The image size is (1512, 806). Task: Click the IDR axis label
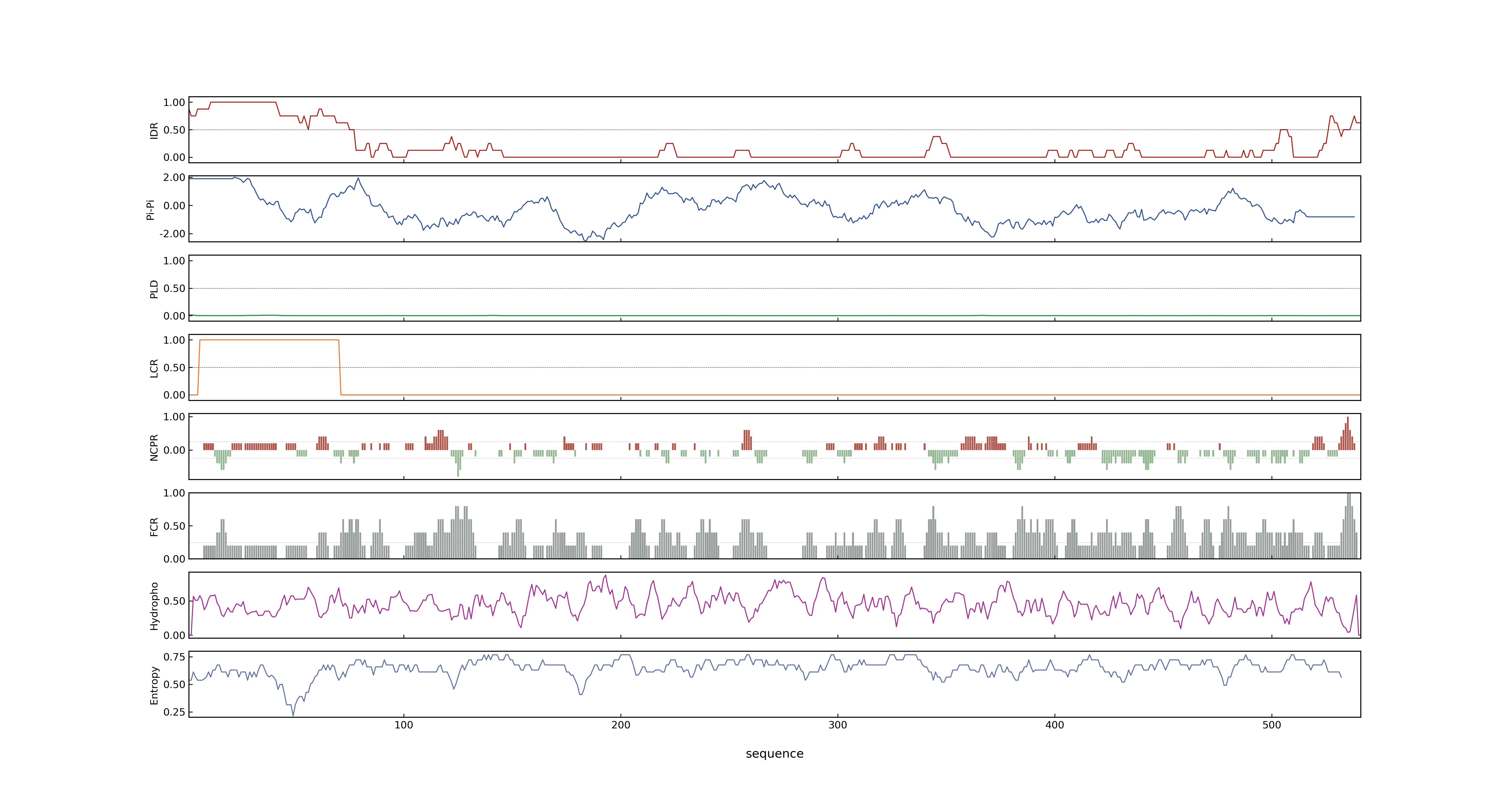click(x=154, y=130)
